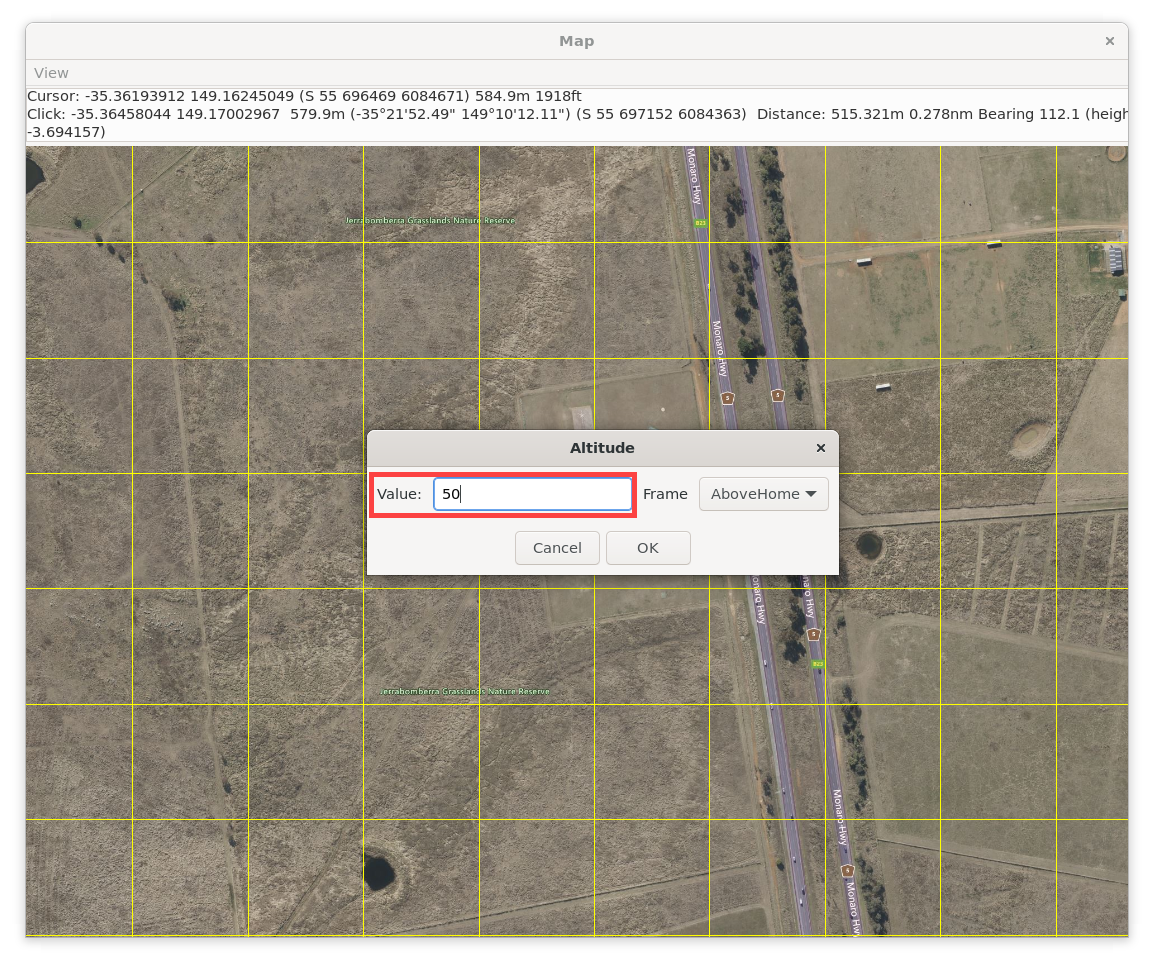Click the Cursor coordinates status line

304,97
